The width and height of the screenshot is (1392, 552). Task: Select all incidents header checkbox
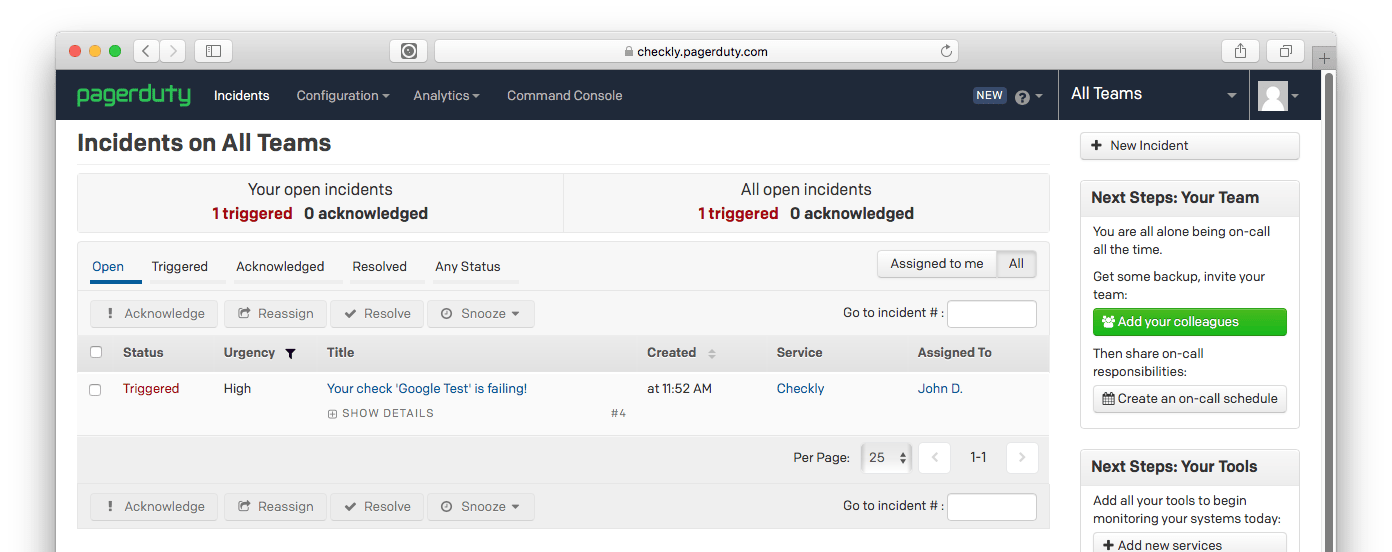coord(96,352)
